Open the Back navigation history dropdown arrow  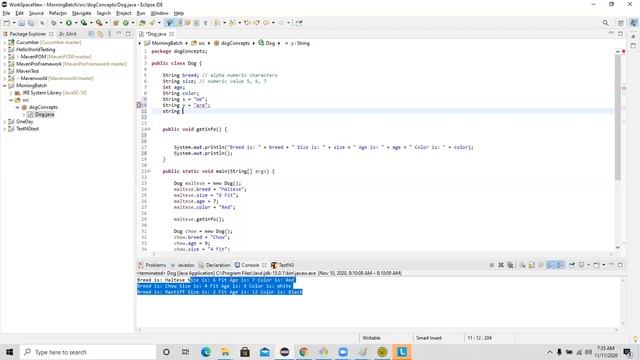pos(273,23)
